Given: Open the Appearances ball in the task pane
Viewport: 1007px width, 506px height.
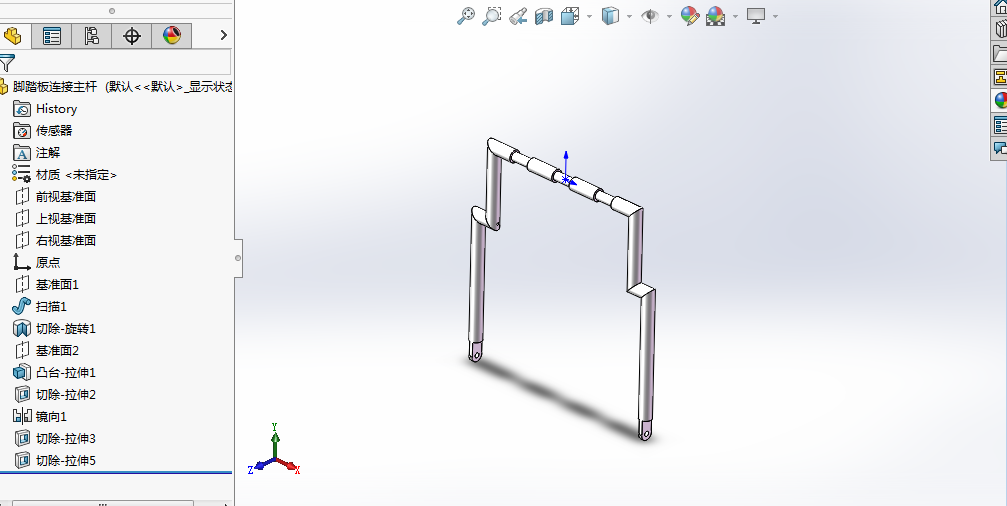Looking at the screenshot, I should pos(1001,100).
